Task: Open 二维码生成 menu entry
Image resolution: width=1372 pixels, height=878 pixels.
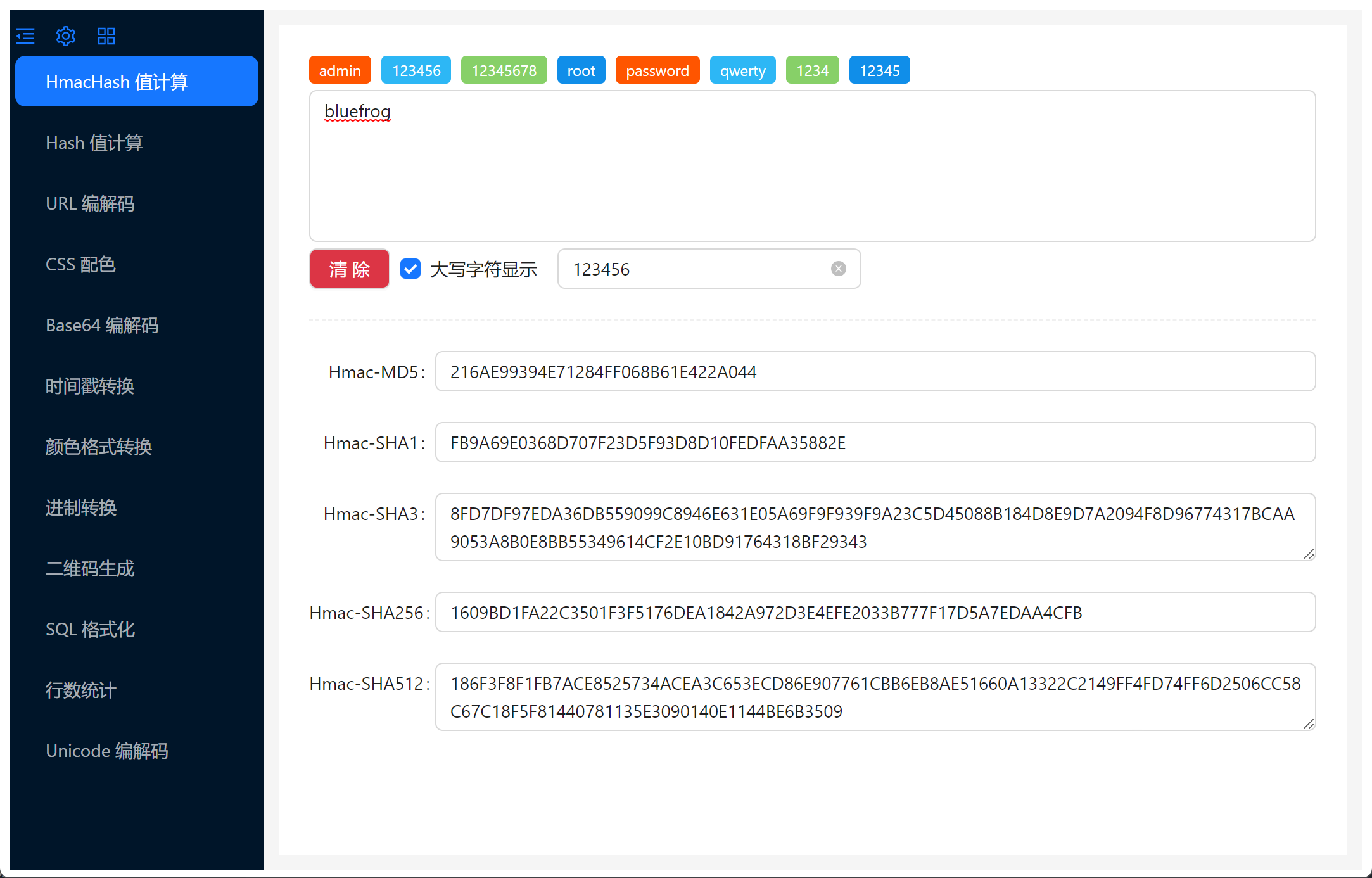Action: [90, 569]
